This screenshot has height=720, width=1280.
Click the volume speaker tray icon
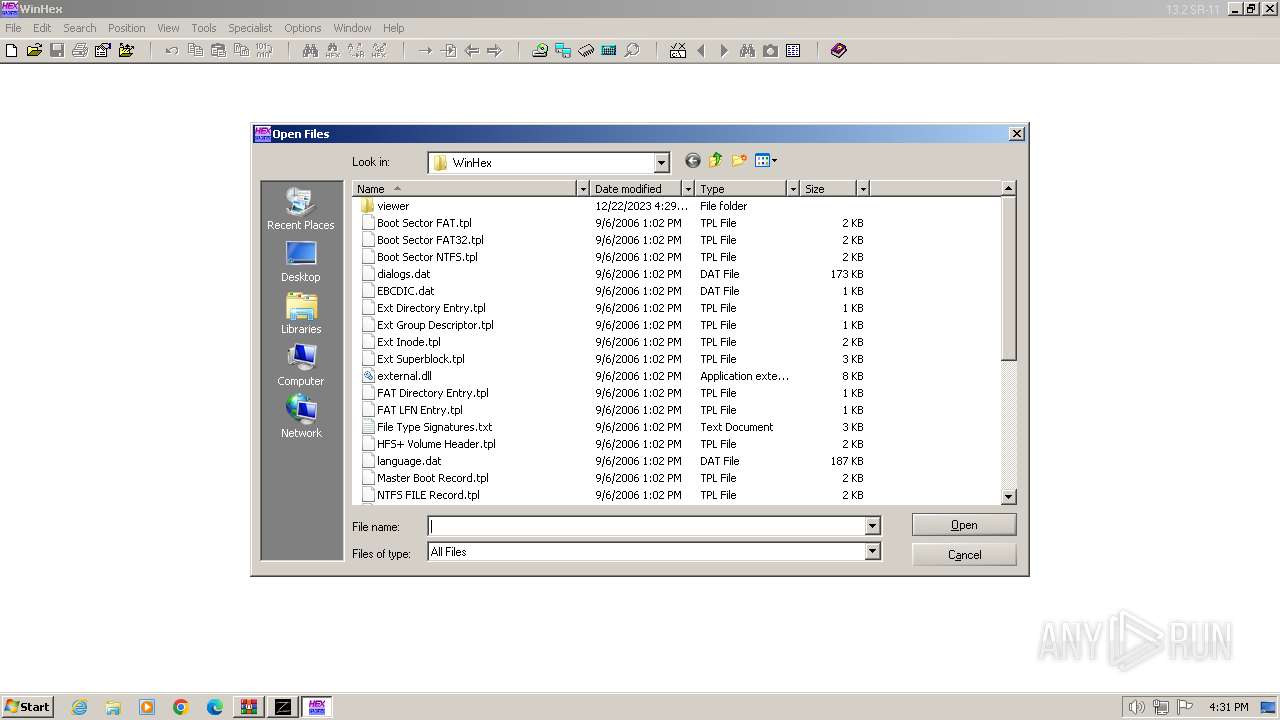tap(1136, 707)
